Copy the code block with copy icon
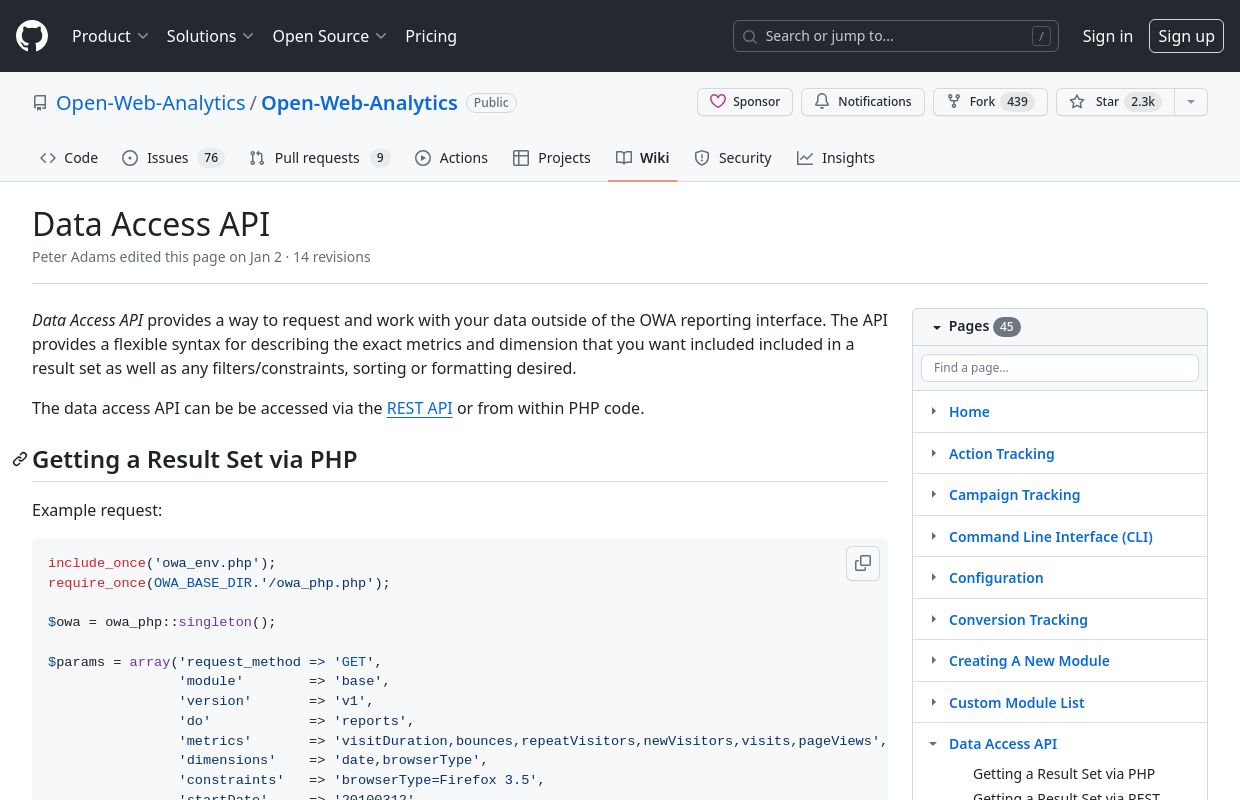 click(x=863, y=563)
